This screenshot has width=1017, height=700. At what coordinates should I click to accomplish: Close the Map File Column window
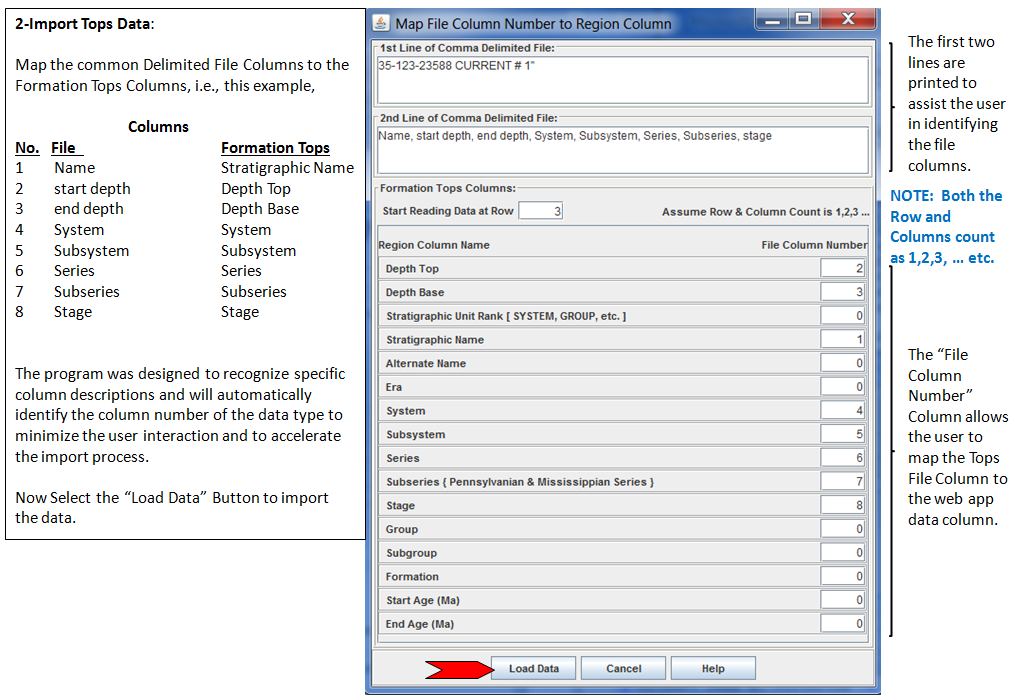pos(848,19)
